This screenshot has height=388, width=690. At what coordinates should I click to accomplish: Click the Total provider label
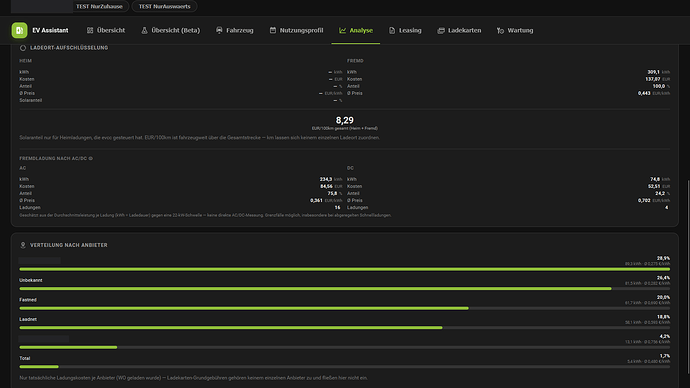point(25,359)
